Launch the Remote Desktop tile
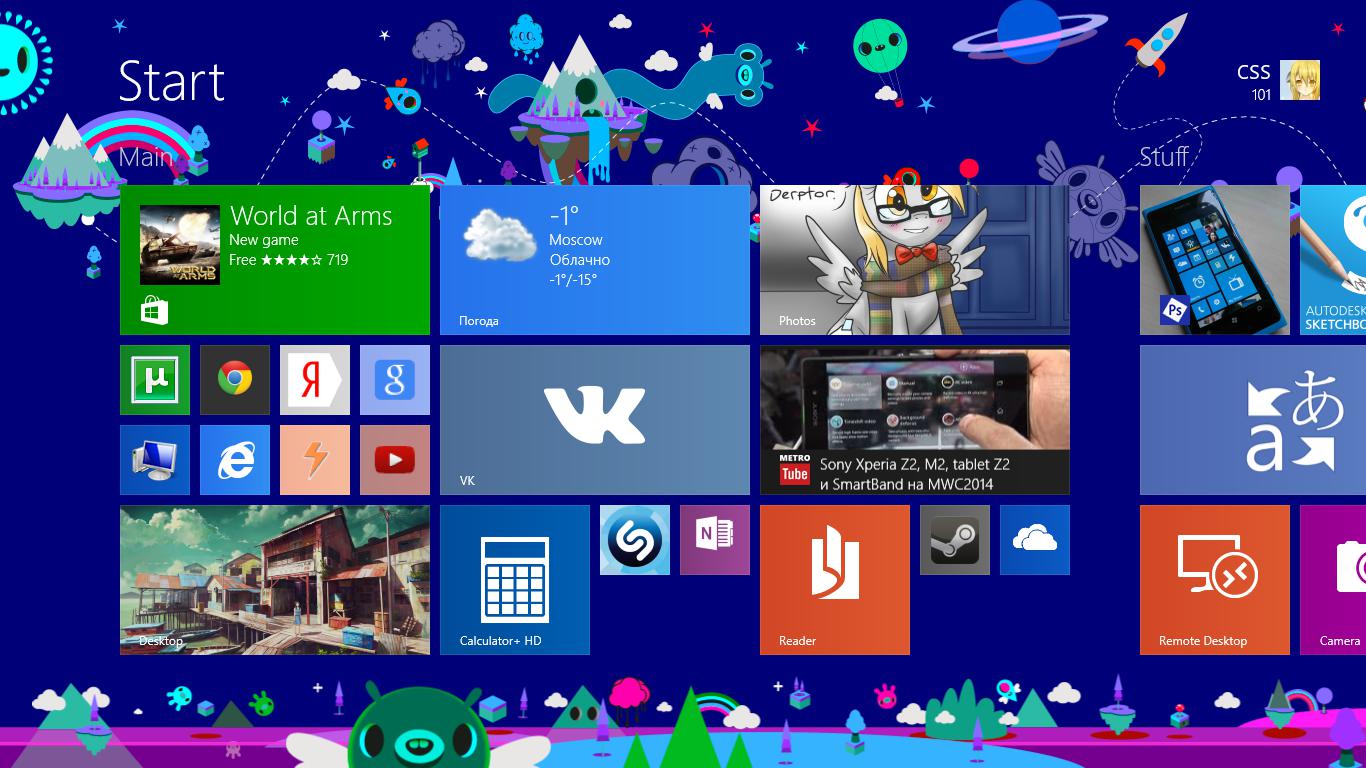This screenshot has width=1366, height=768. [1215, 580]
